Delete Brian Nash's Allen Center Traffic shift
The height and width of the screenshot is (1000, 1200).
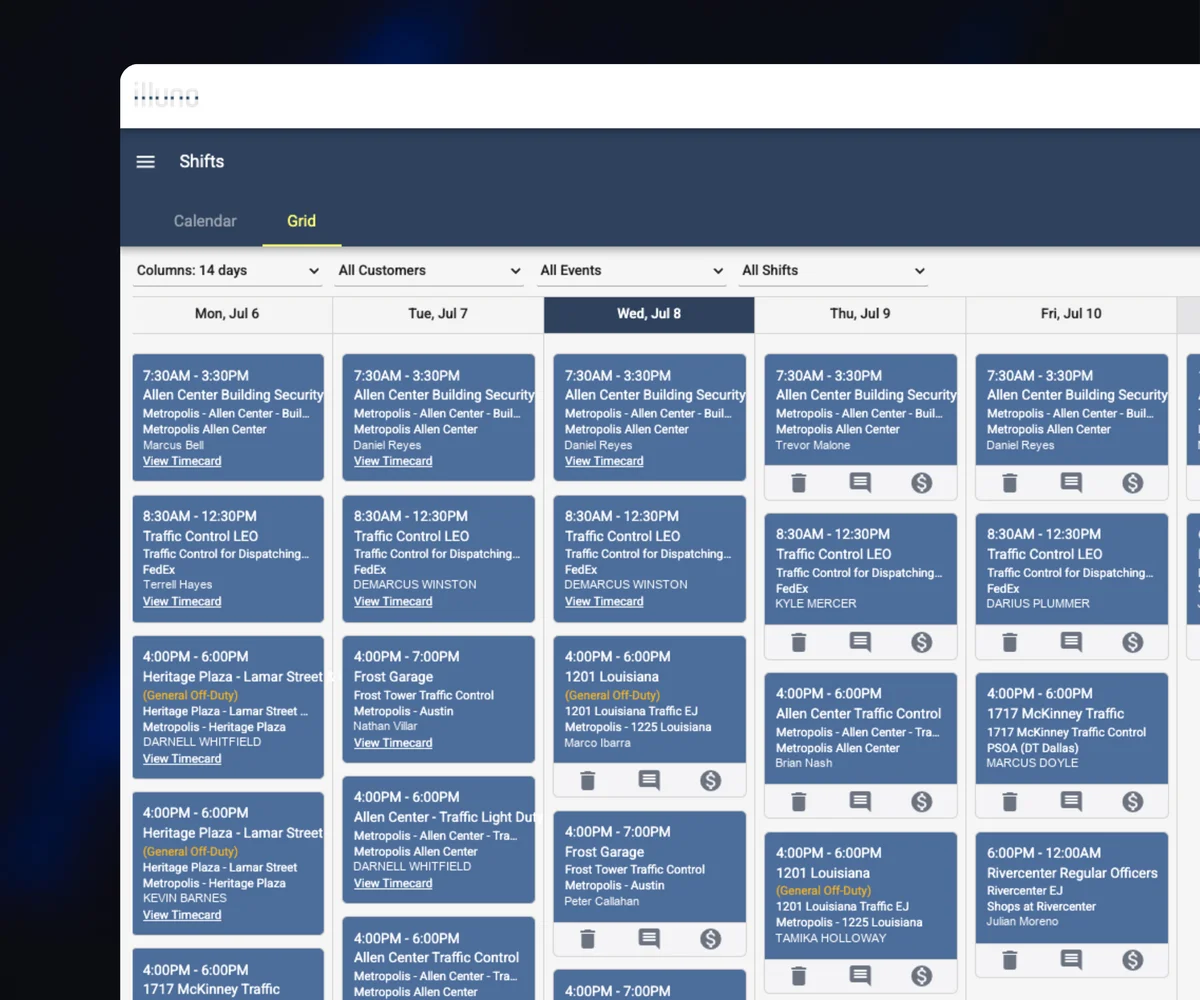click(x=798, y=801)
